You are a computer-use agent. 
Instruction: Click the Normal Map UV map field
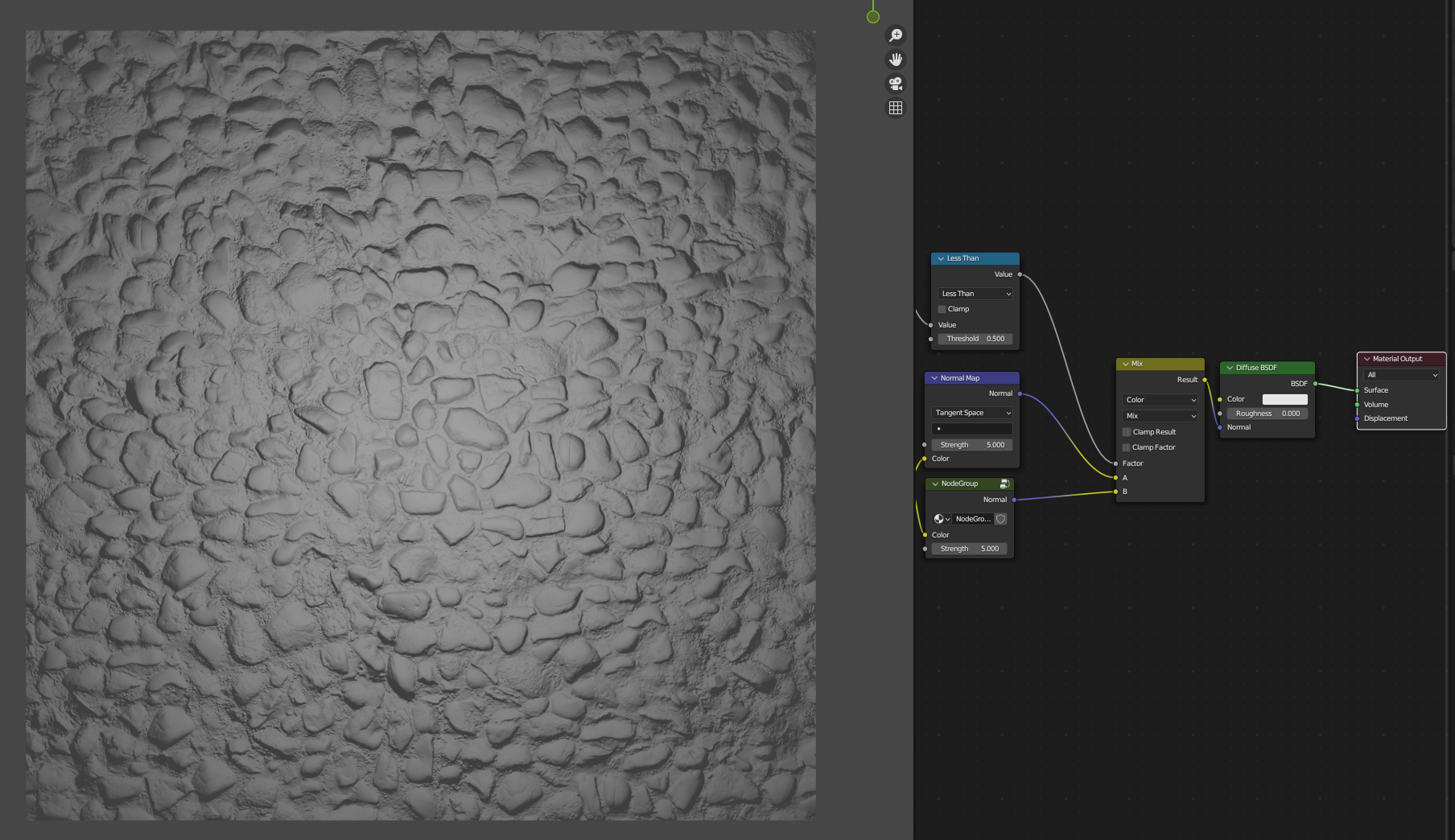972,429
